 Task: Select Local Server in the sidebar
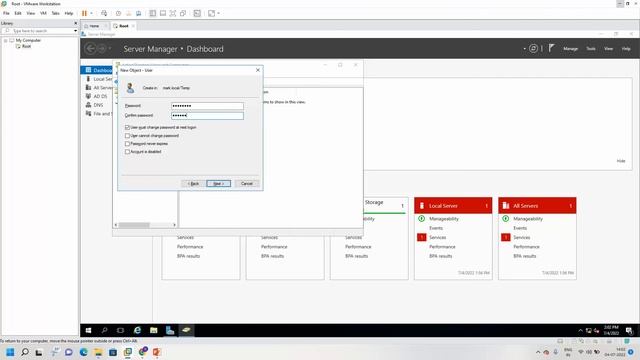pyautogui.click(x=99, y=79)
